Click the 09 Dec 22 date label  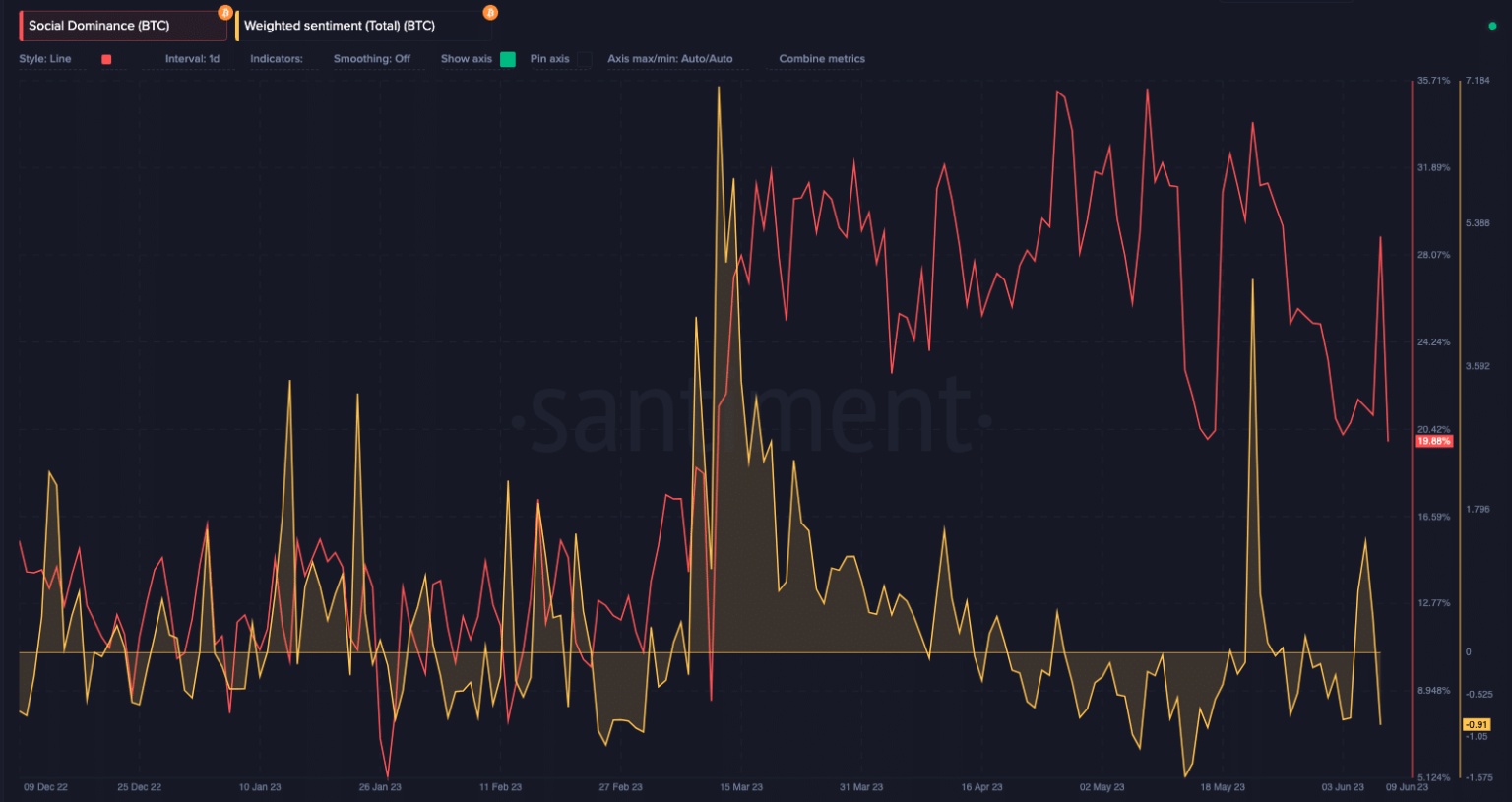(45, 787)
